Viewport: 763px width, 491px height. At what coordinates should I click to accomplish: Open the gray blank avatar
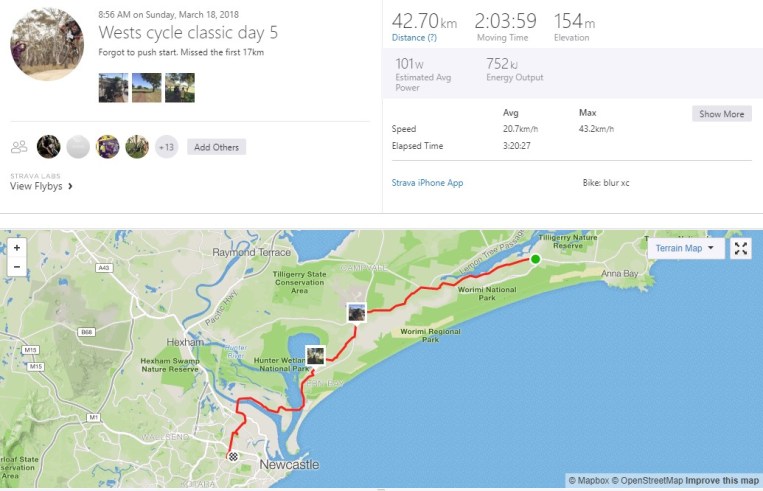click(78, 147)
